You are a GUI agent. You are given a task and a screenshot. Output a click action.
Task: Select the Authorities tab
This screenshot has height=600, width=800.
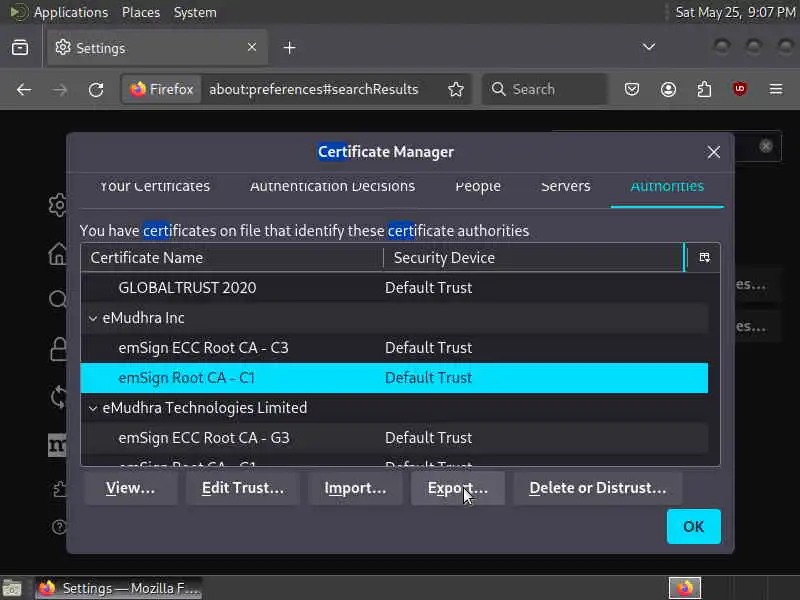click(667, 186)
